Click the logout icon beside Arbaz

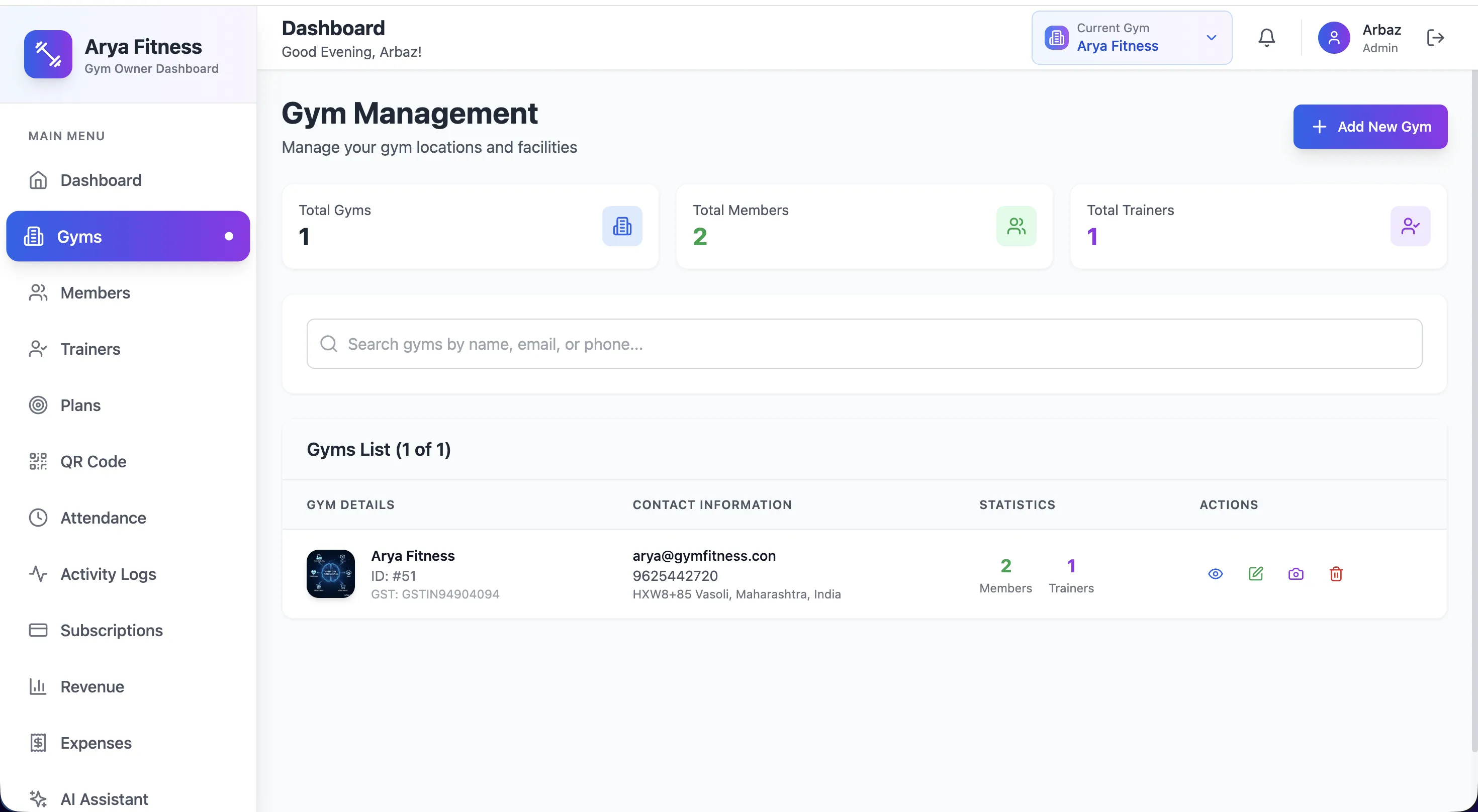(x=1435, y=38)
